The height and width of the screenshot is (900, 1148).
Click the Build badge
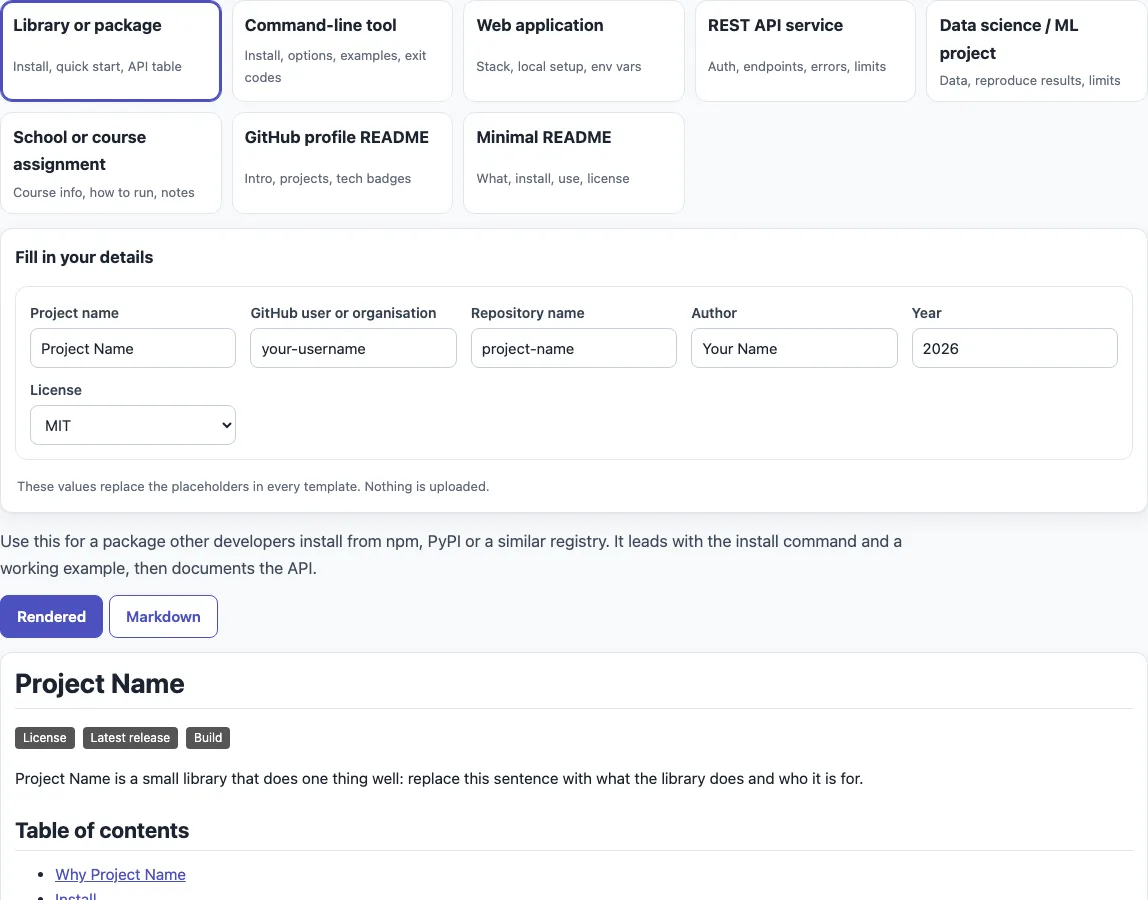(208, 737)
